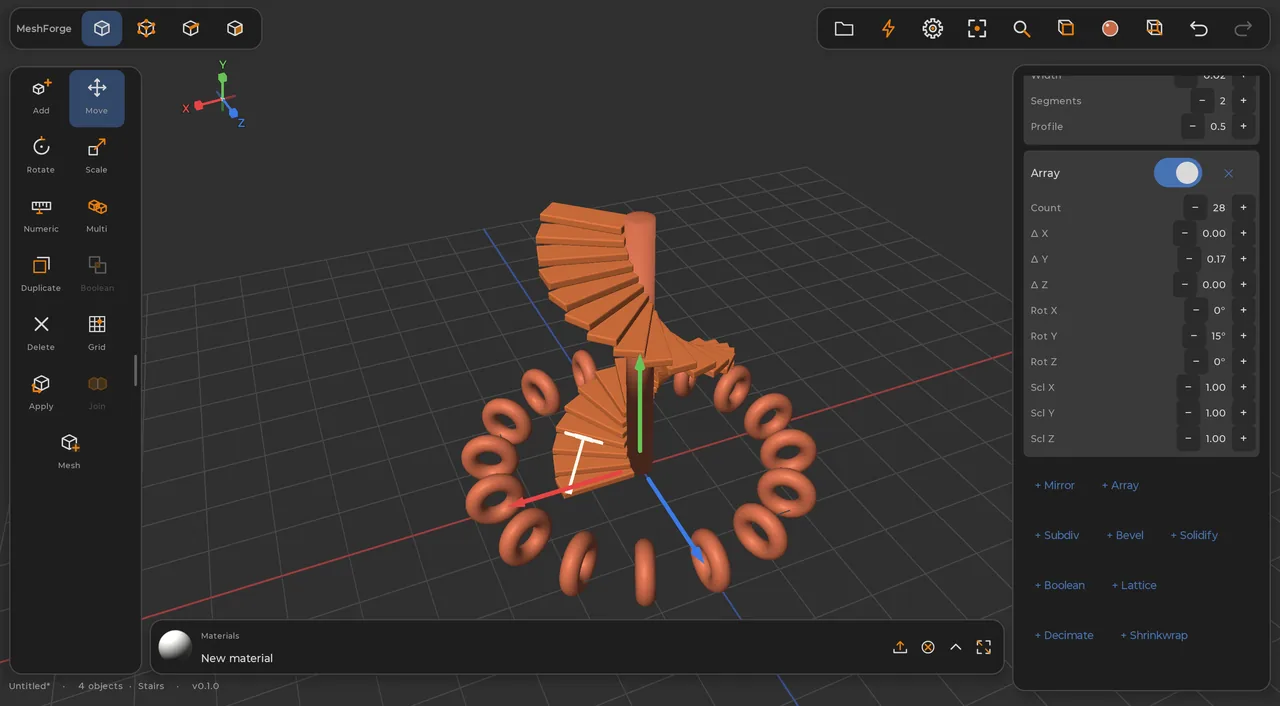Image resolution: width=1280 pixels, height=706 pixels.
Task: Increase Scl Y value
Action: [x=1243, y=413]
